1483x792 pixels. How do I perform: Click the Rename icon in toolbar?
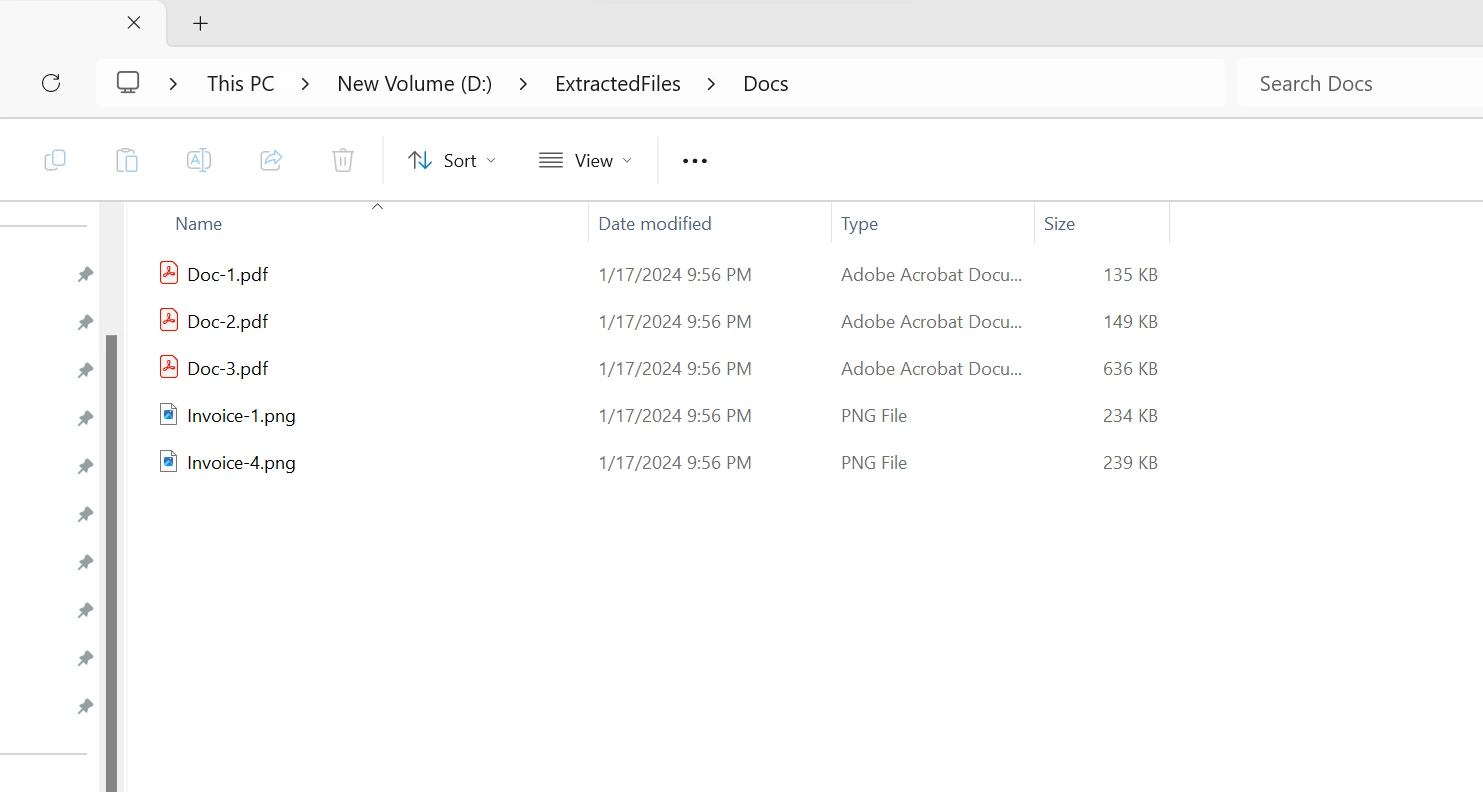pyautogui.click(x=199, y=160)
